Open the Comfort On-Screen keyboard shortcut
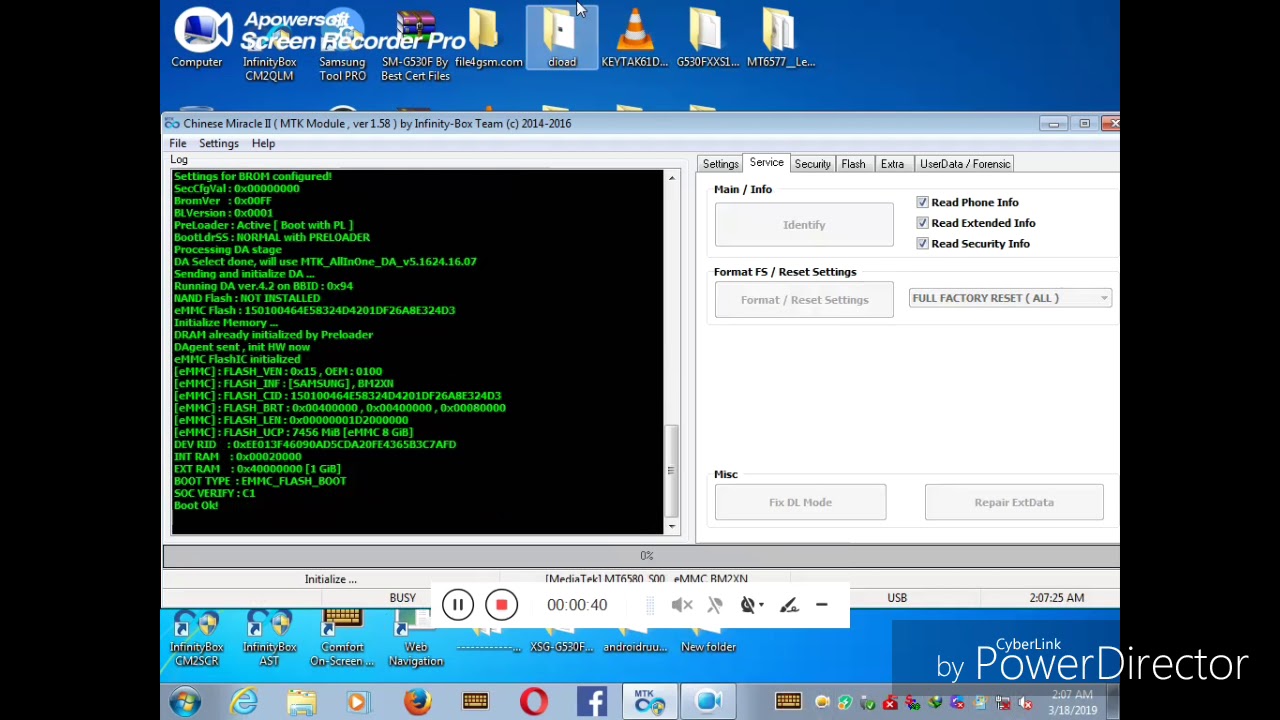This screenshot has height=720, width=1280. click(x=342, y=640)
